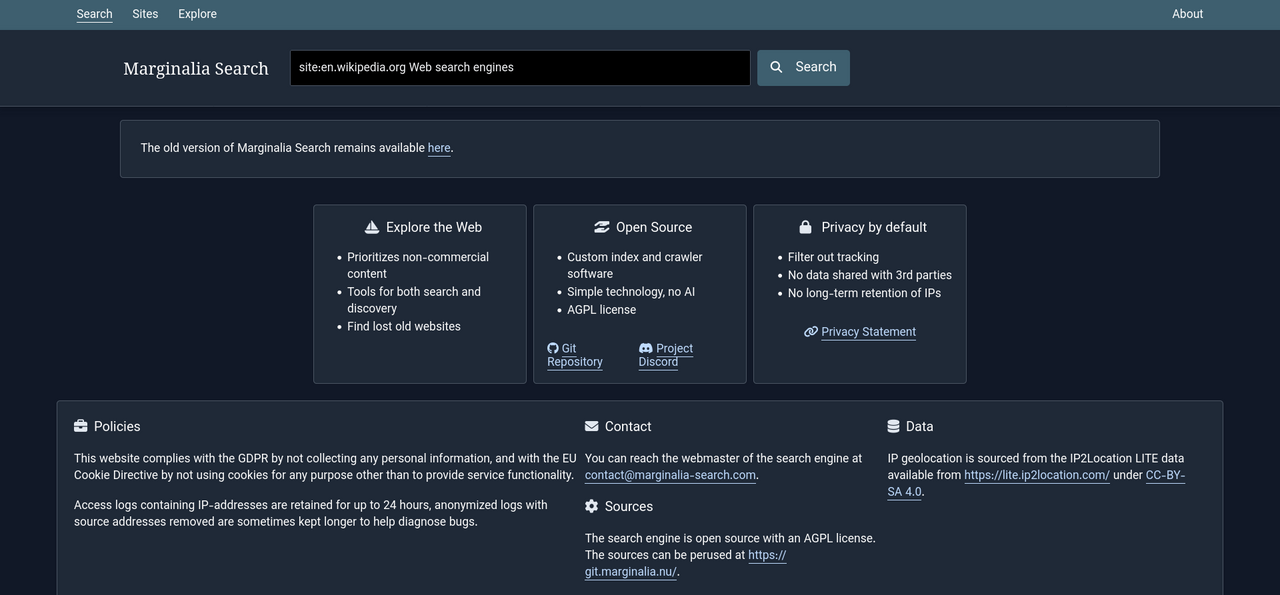
Task: Click the sailboat icon beside Explore the Web
Action: tap(372, 227)
